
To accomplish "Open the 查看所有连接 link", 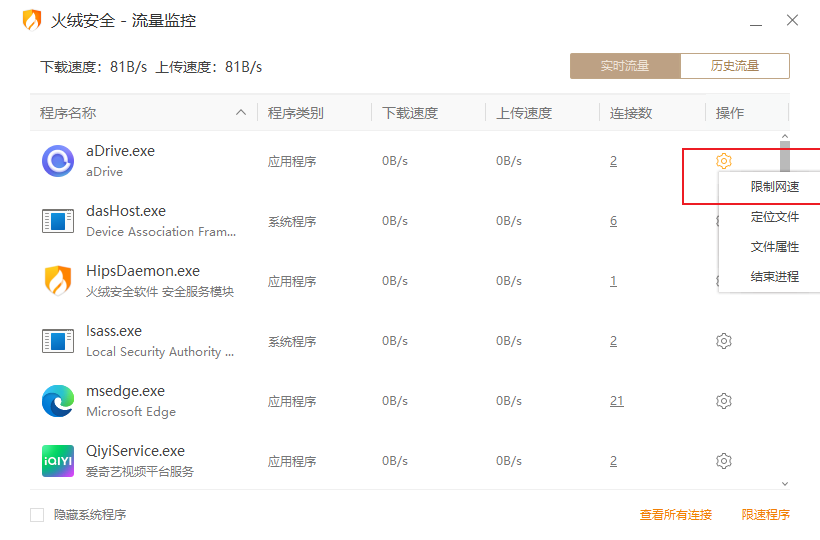I will 676,515.
